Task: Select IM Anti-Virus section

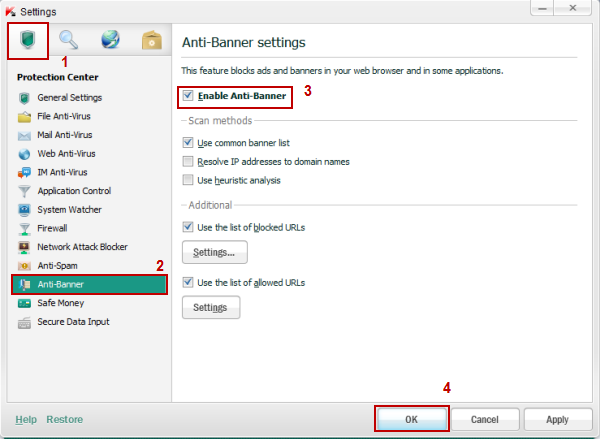Action: (62, 173)
